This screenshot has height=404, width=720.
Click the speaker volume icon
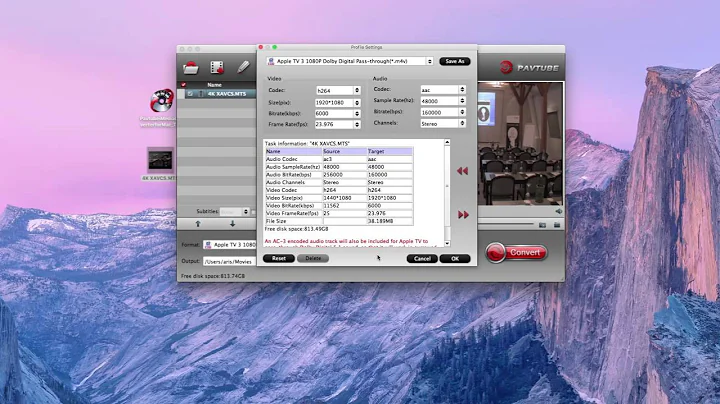click(558, 211)
